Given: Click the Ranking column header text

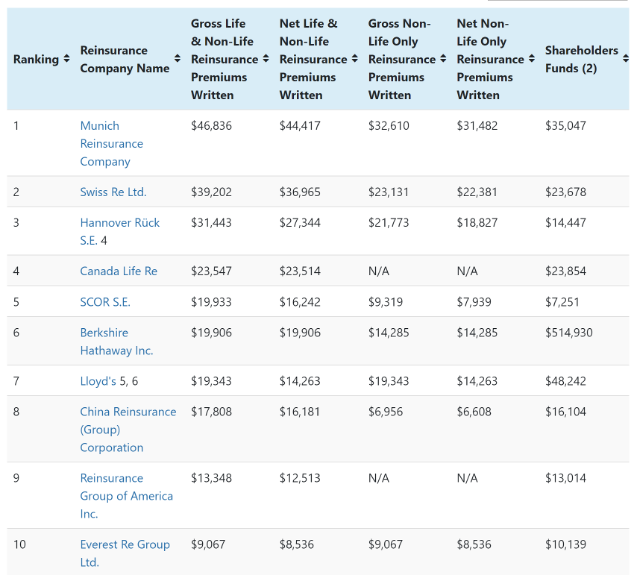Looking at the screenshot, I should point(36,59).
